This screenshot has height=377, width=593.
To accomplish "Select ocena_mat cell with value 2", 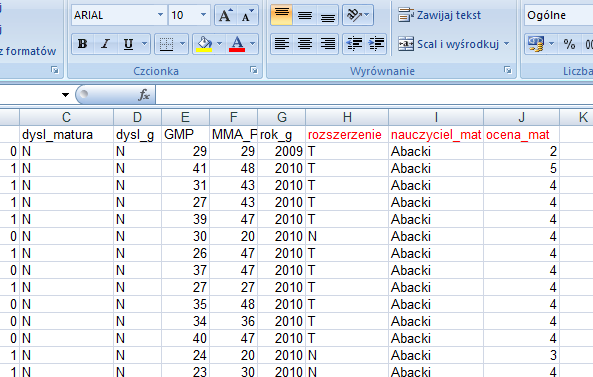I will tap(522, 151).
